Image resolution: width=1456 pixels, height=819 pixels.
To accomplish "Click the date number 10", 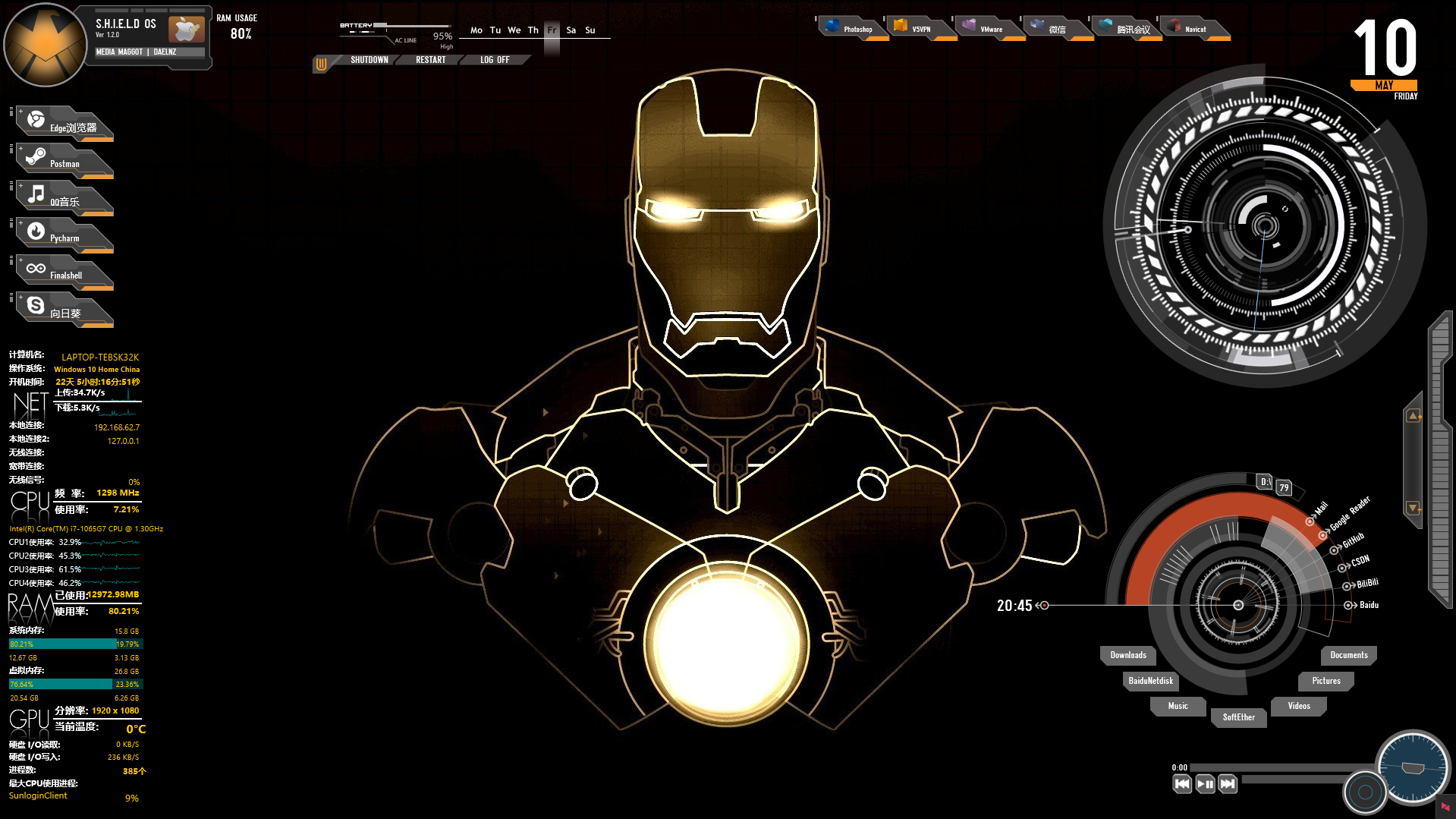I will click(1385, 47).
